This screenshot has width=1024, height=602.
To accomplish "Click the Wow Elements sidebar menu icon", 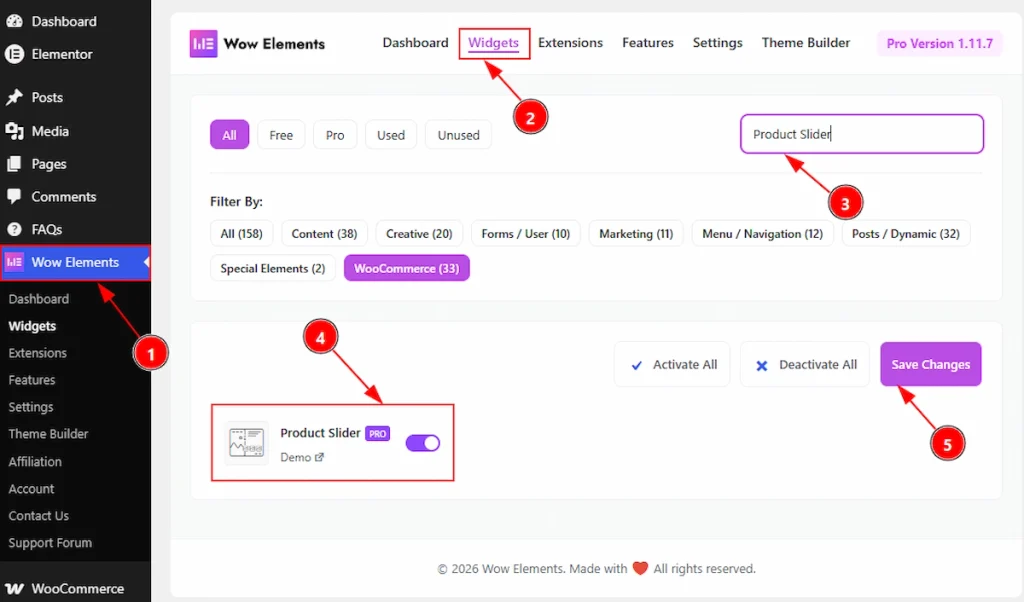I will (x=14, y=262).
